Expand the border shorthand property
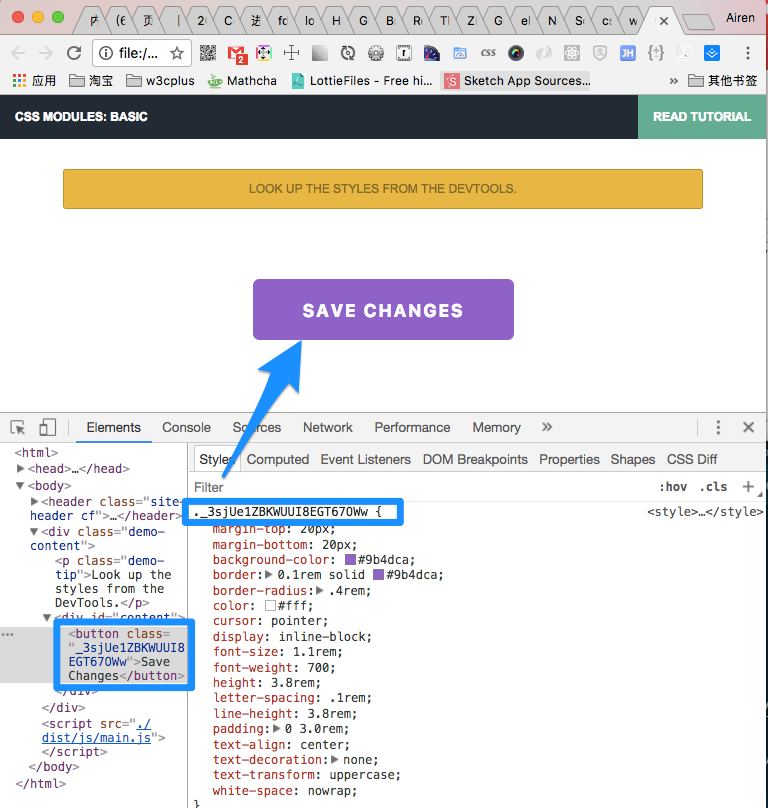768x808 pixels. point(269,575)
